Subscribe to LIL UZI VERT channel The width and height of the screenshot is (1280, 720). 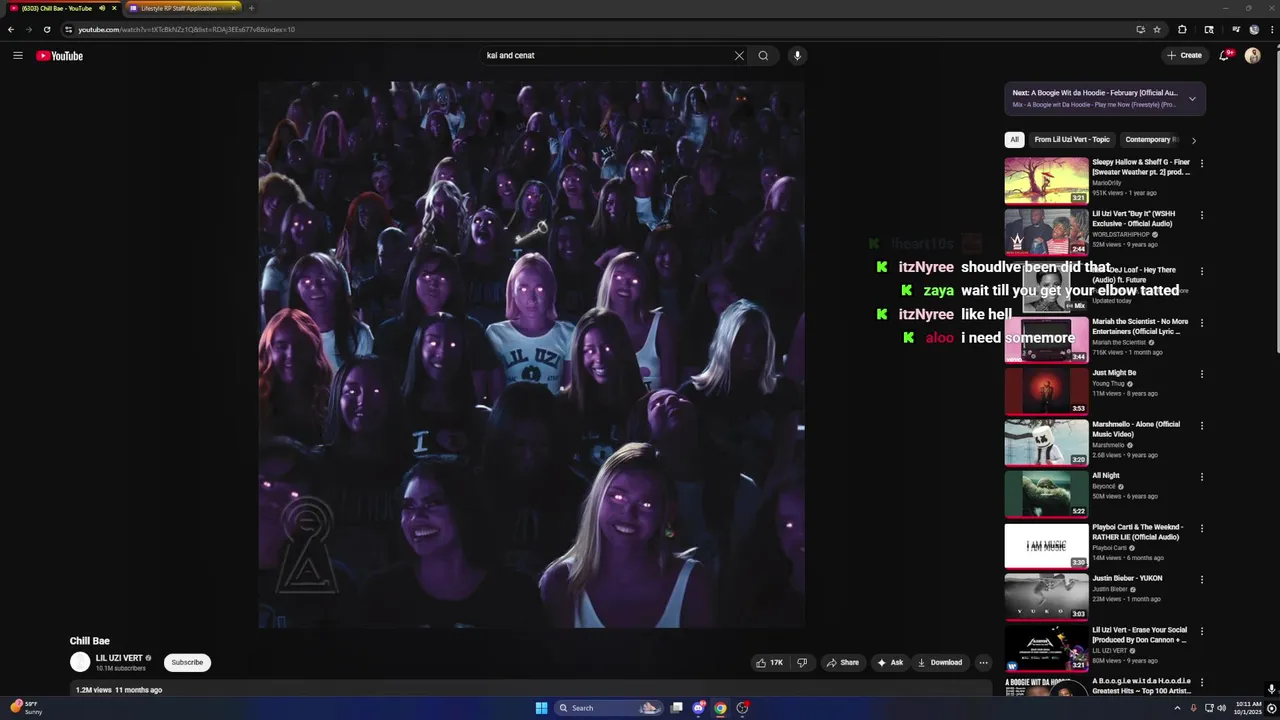point(187,662)
